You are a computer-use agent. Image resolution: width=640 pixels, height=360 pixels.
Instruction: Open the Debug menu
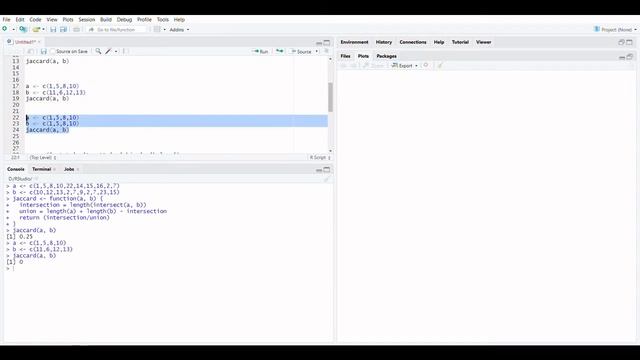124,19
